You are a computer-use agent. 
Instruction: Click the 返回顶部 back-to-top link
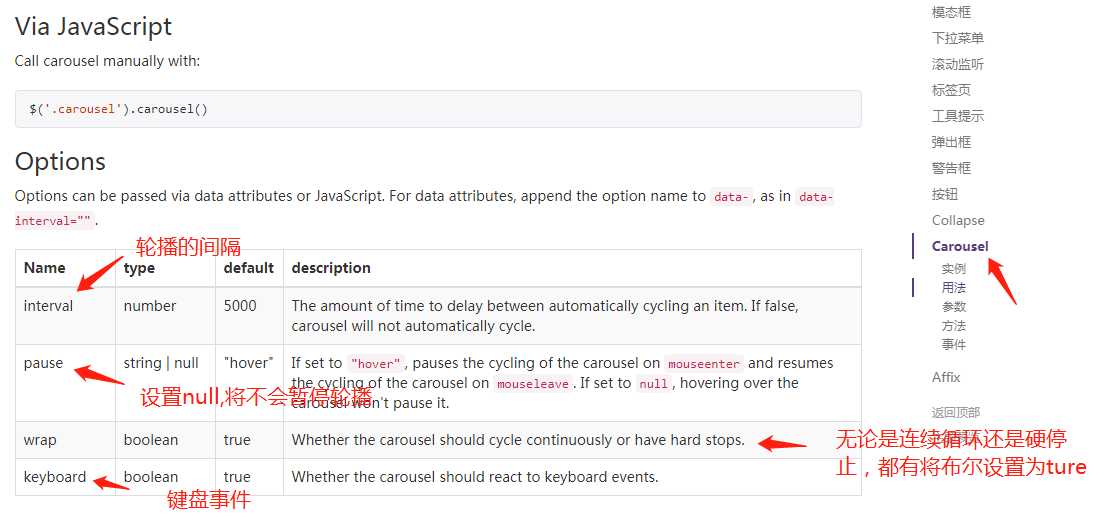(x=956, y=412)
